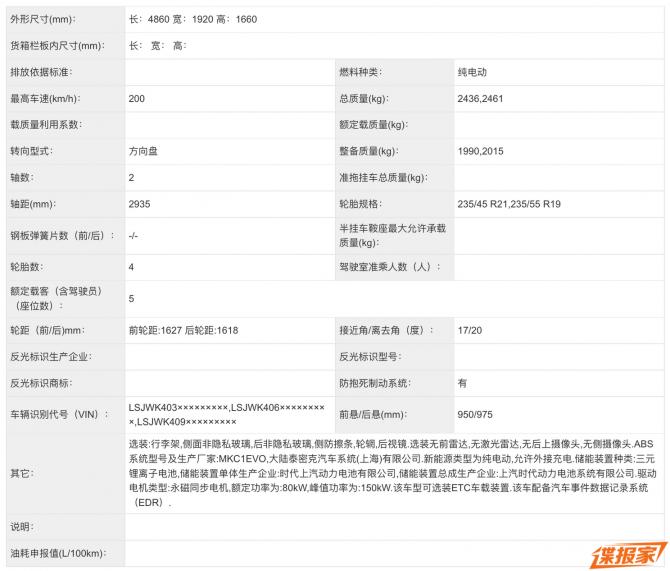Select the 接近角/离去角 value 17/20

coord(469,329)
